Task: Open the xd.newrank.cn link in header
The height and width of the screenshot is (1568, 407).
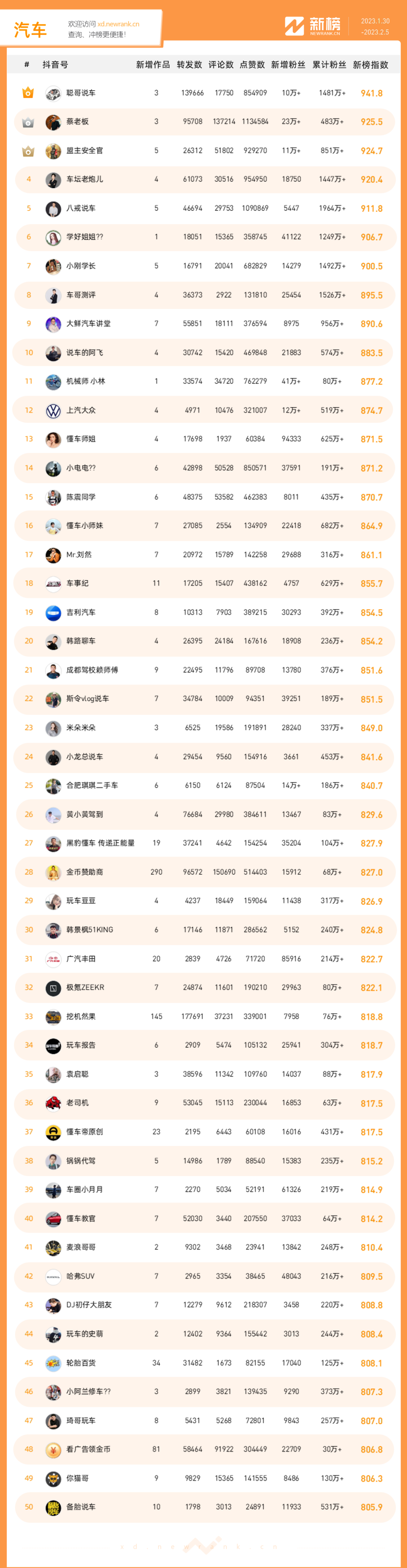Action: [118, 25]
